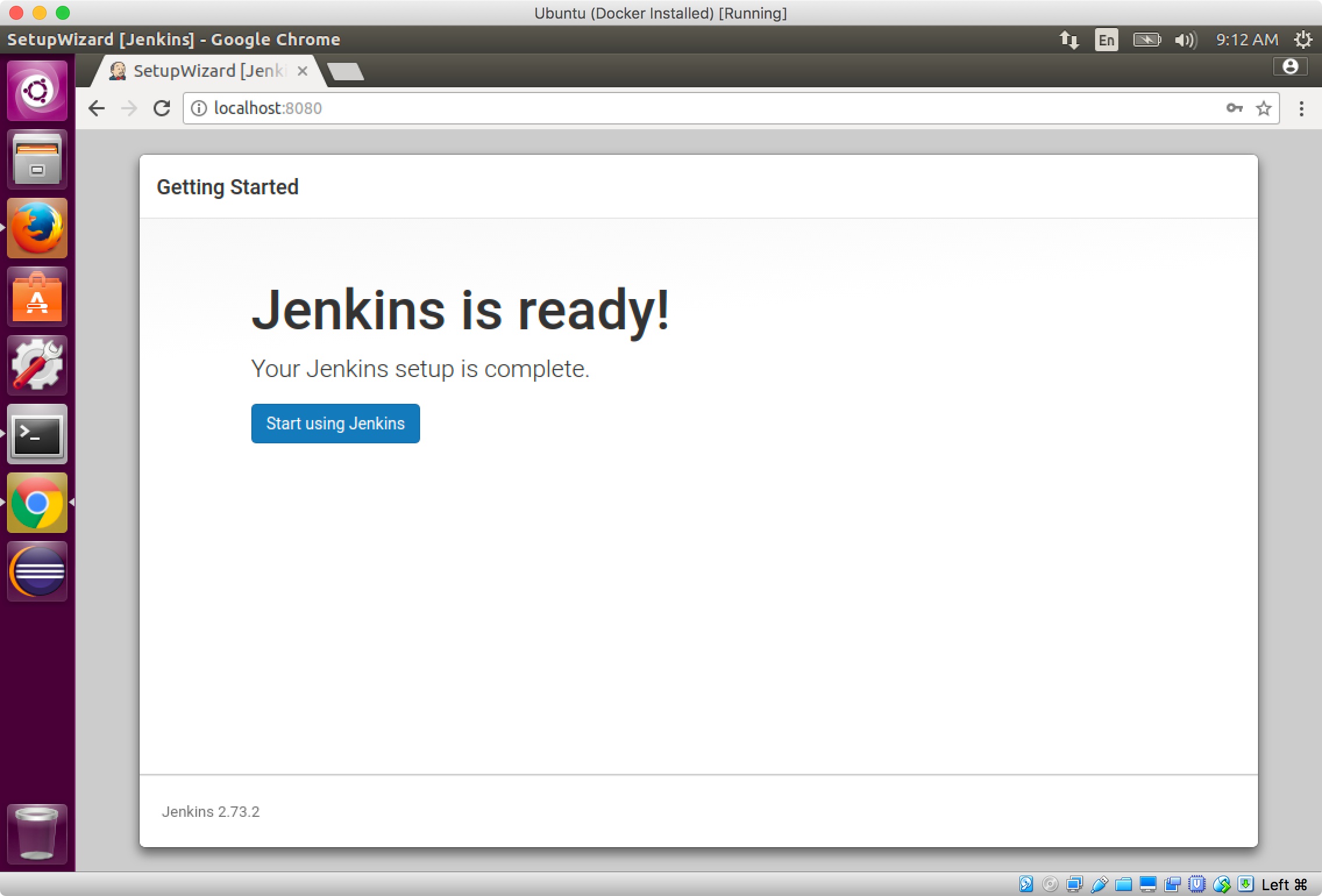Click the Chrome profile avatar button
The height and width of the screenshot is (896, 1322).
coord(1290,67)
